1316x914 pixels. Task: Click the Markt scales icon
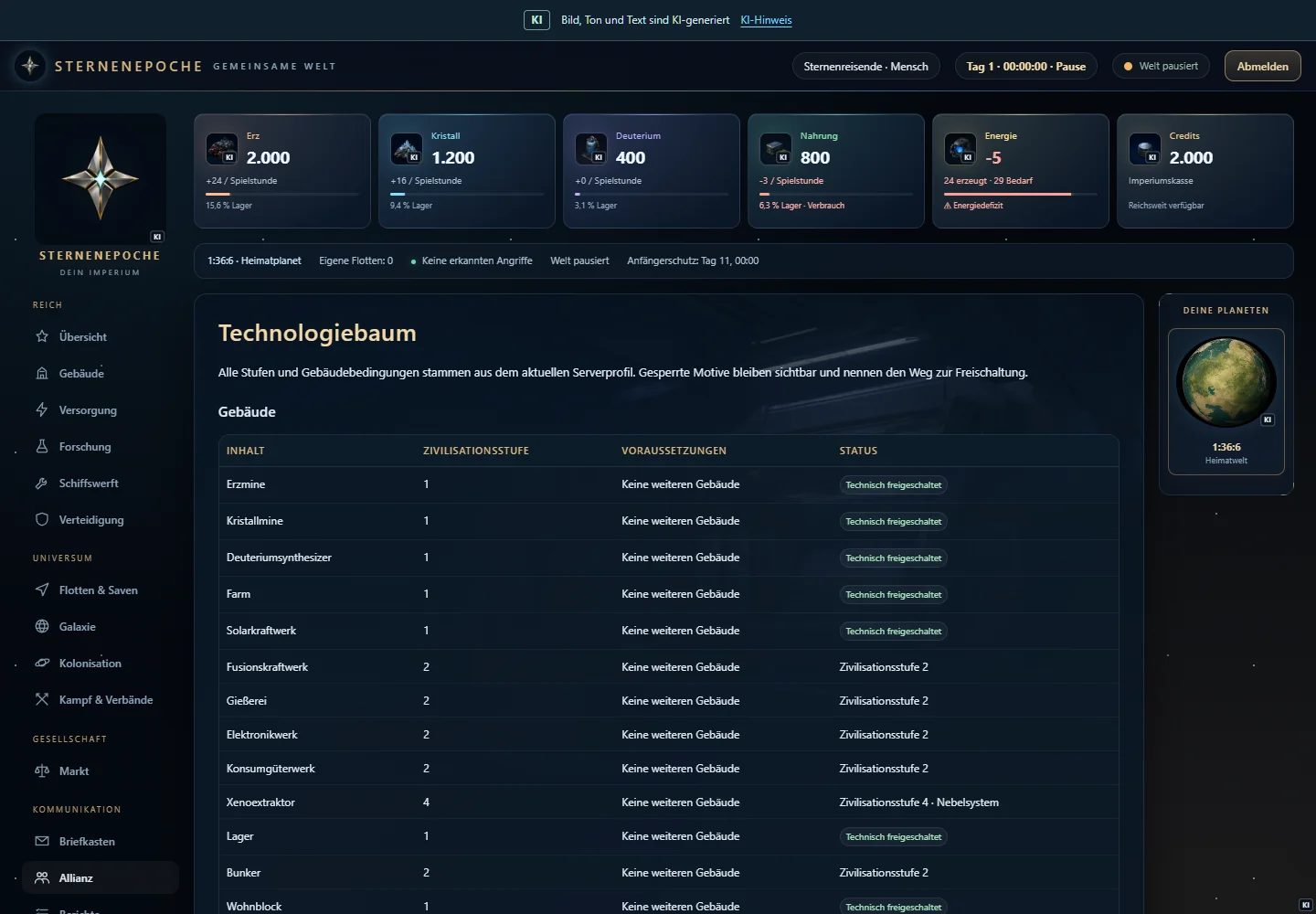pos(42,771)
